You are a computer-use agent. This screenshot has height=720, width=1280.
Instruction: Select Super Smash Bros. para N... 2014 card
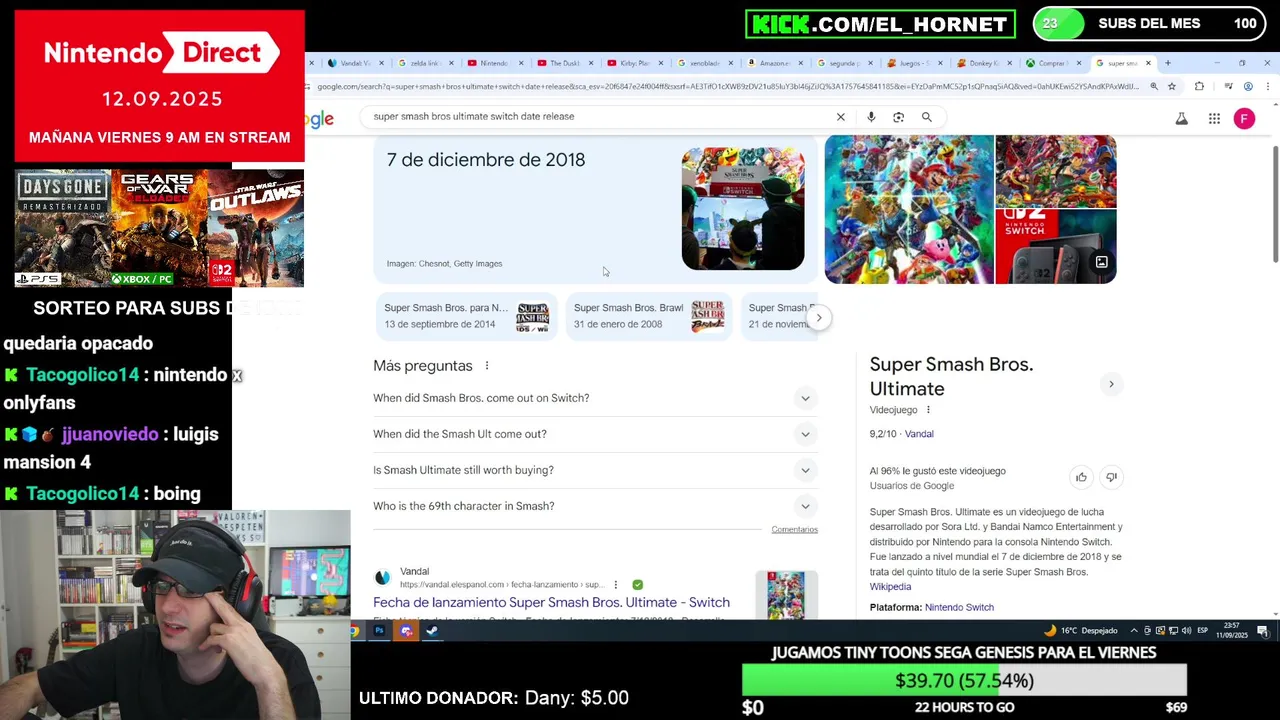pos(466,316)
